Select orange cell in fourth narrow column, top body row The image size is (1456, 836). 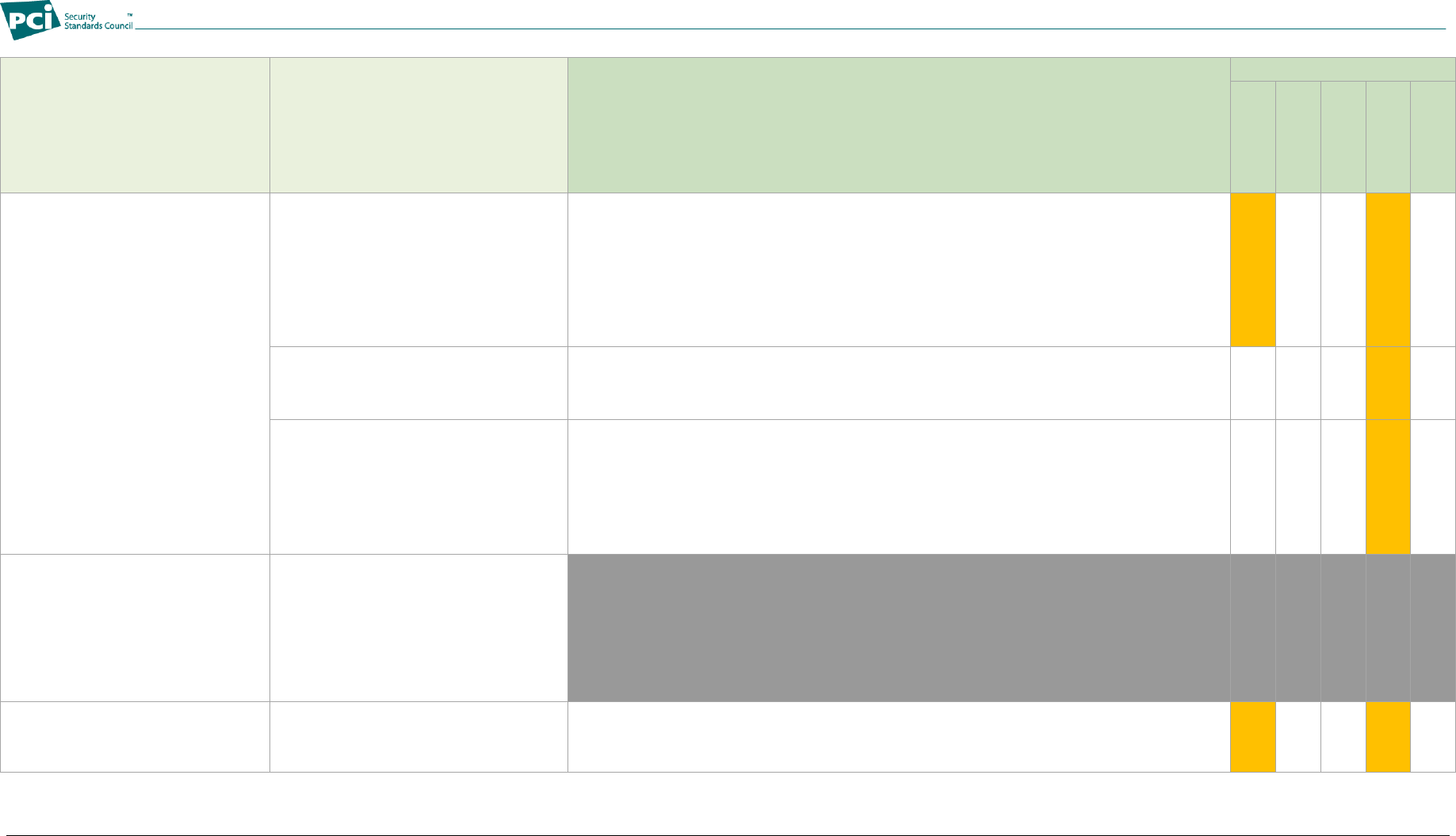[x=1388, y=269]
